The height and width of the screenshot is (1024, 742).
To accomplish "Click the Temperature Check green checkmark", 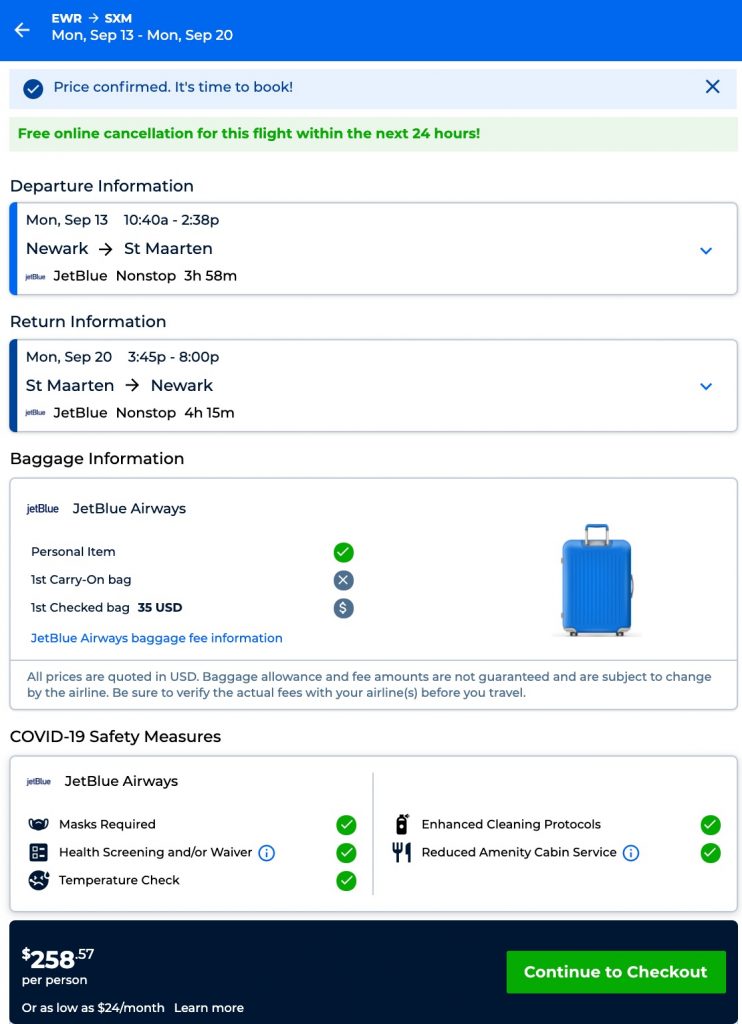I will click(346, 881).
